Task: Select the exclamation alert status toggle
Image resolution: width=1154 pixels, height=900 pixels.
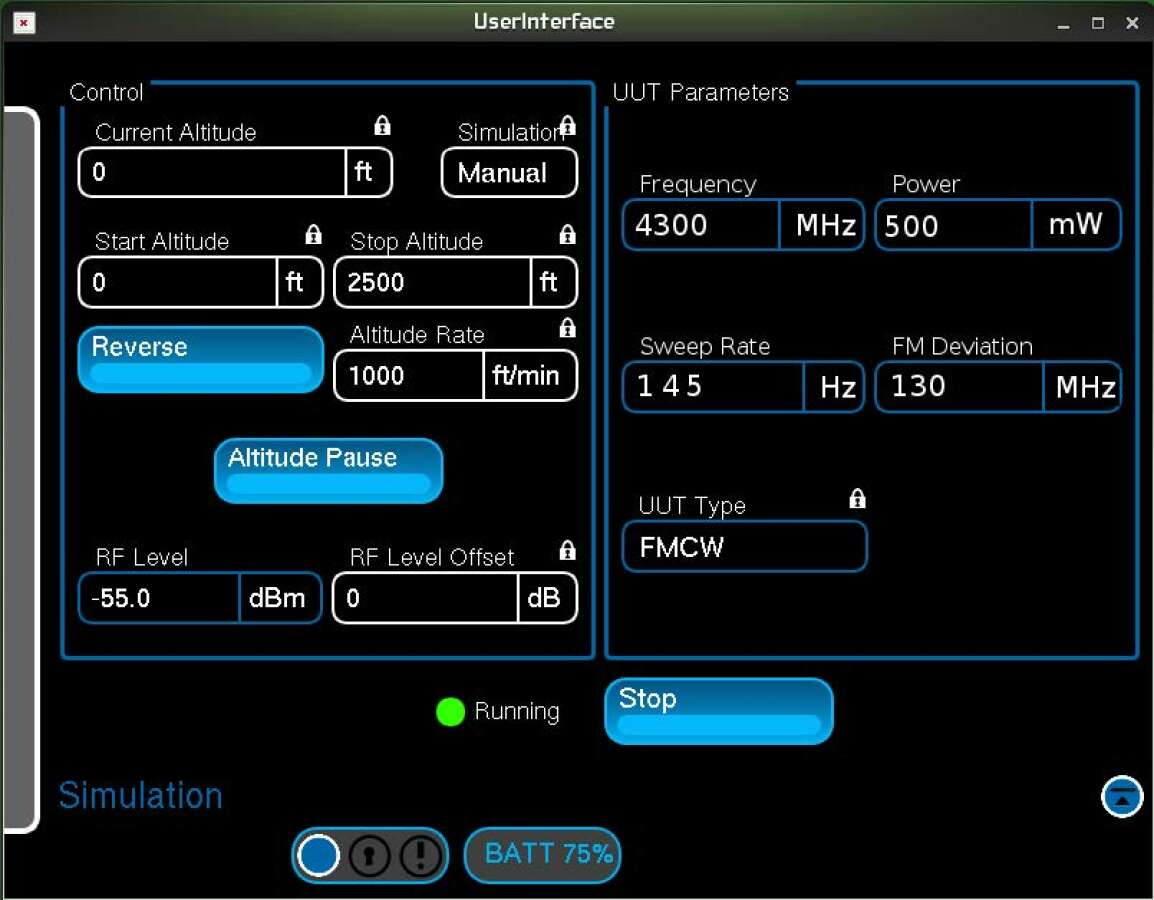Action: tap(420, 855)
